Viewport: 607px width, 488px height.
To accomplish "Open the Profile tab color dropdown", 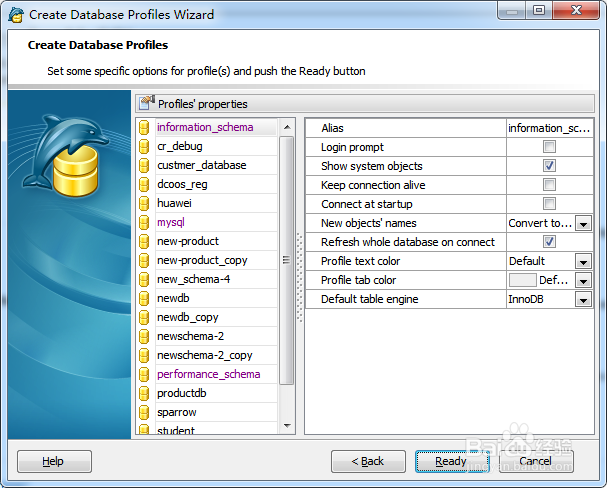I will click(583, 280).
